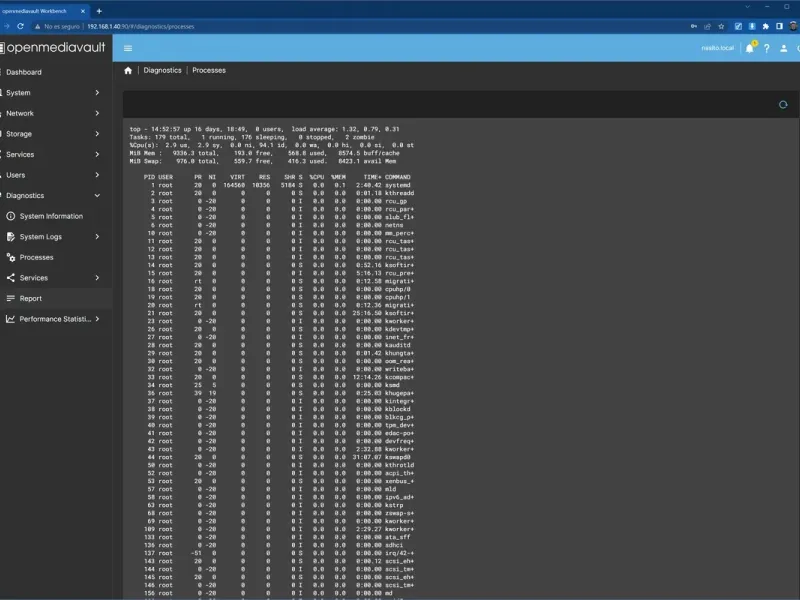Viewport: 800px width, 600px height.
Task: Expand Services submenu chevron under Diagnostics
Action: 97,278
